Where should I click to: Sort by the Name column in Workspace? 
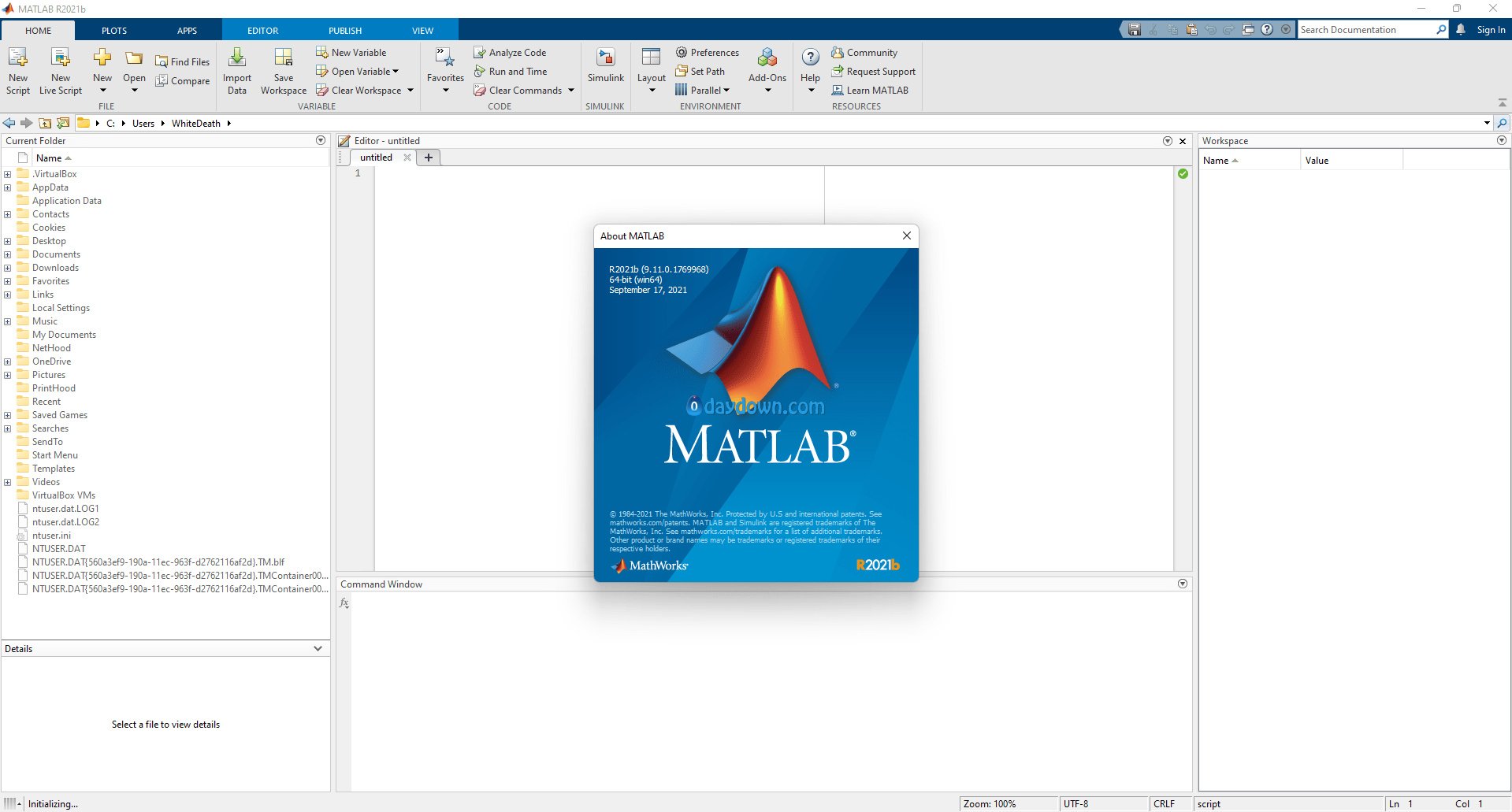(x=1250, y=161)
